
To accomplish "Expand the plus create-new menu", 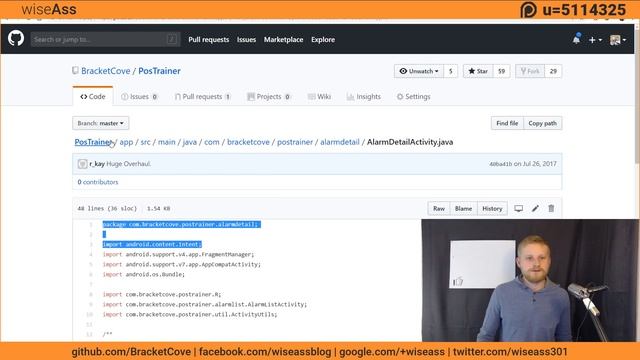I will 595,40.
